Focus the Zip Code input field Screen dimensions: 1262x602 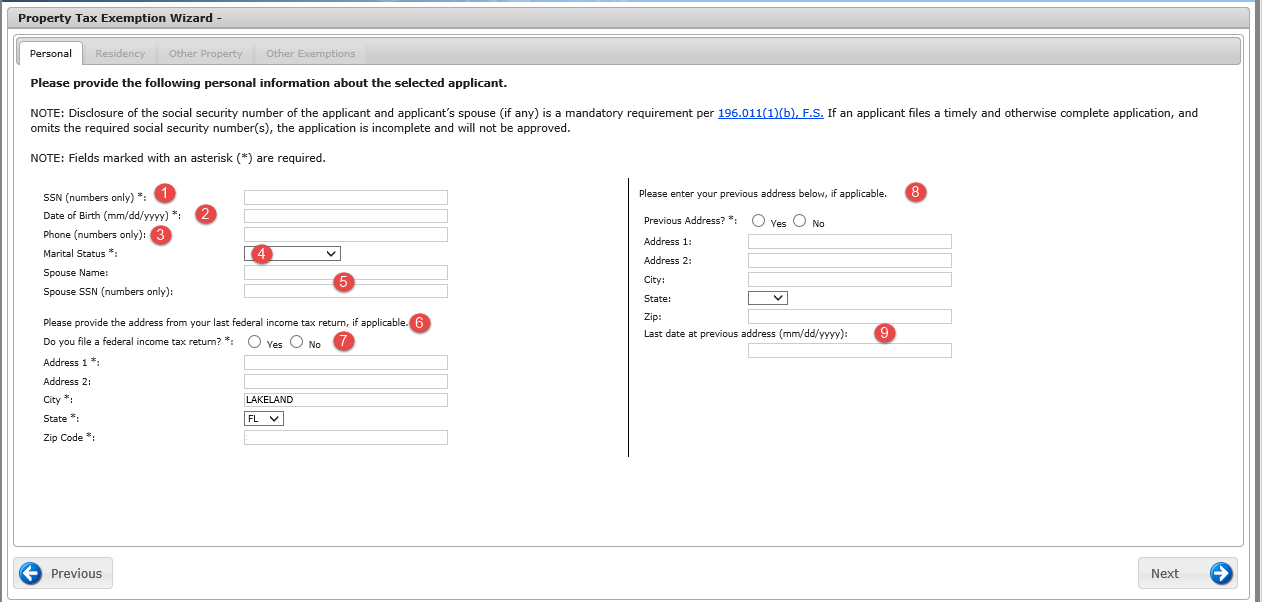[346, 437]
